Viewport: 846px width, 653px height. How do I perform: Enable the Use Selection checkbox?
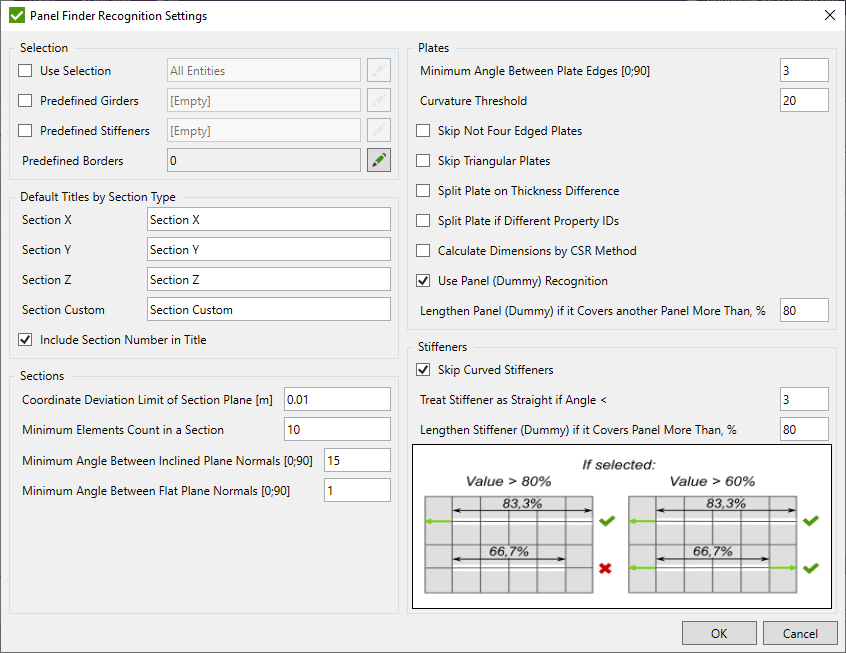coord(25,70)
